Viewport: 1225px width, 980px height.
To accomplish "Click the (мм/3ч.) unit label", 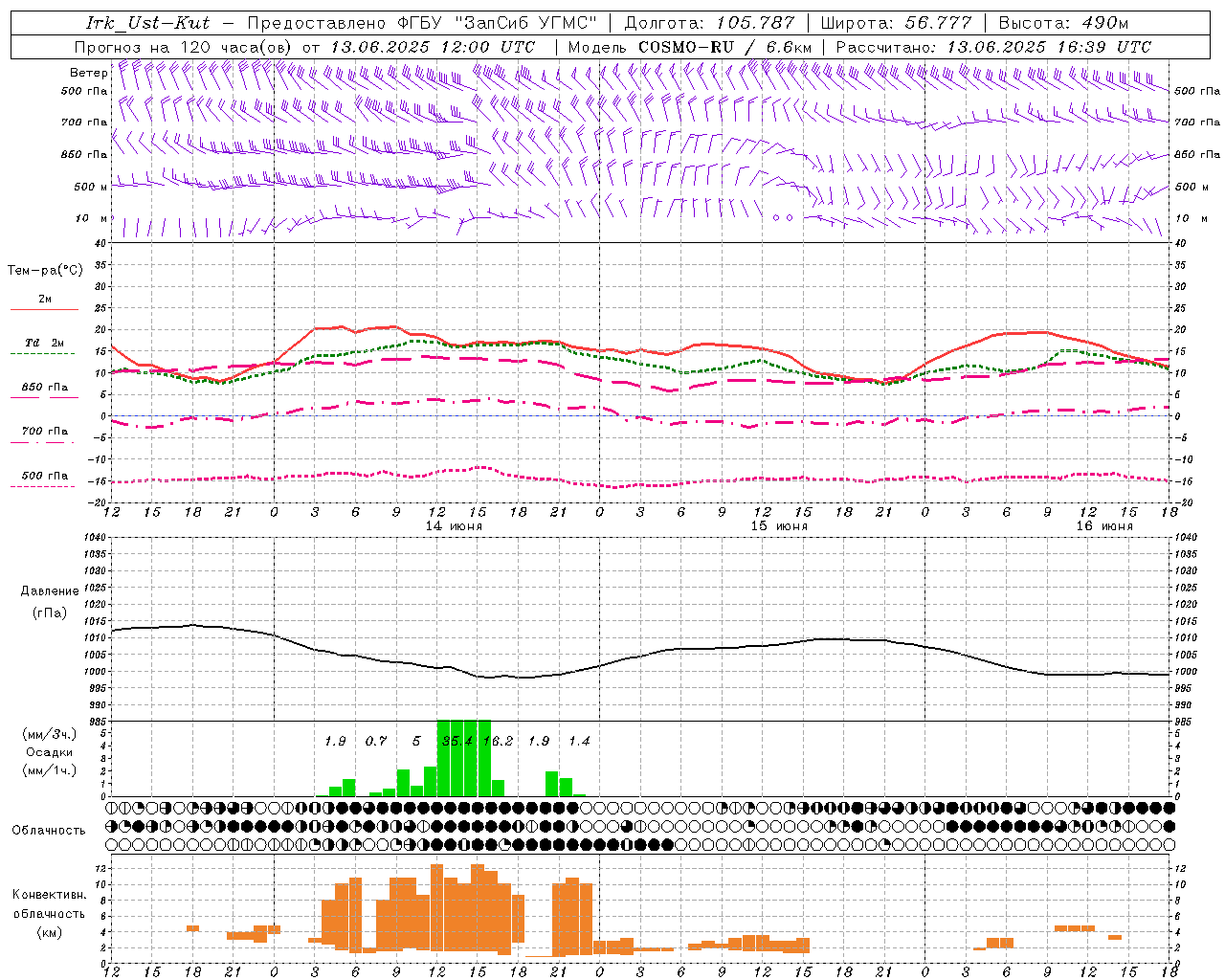I will [x=50, y=734].
